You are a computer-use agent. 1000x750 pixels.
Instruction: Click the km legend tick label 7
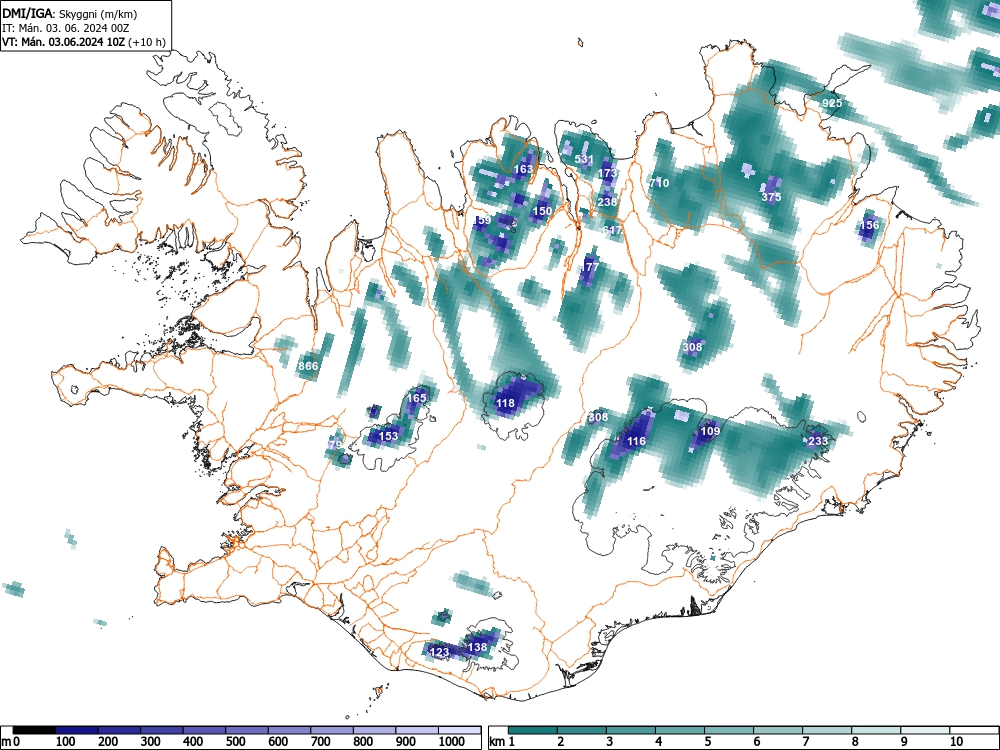tap(805, 742)
